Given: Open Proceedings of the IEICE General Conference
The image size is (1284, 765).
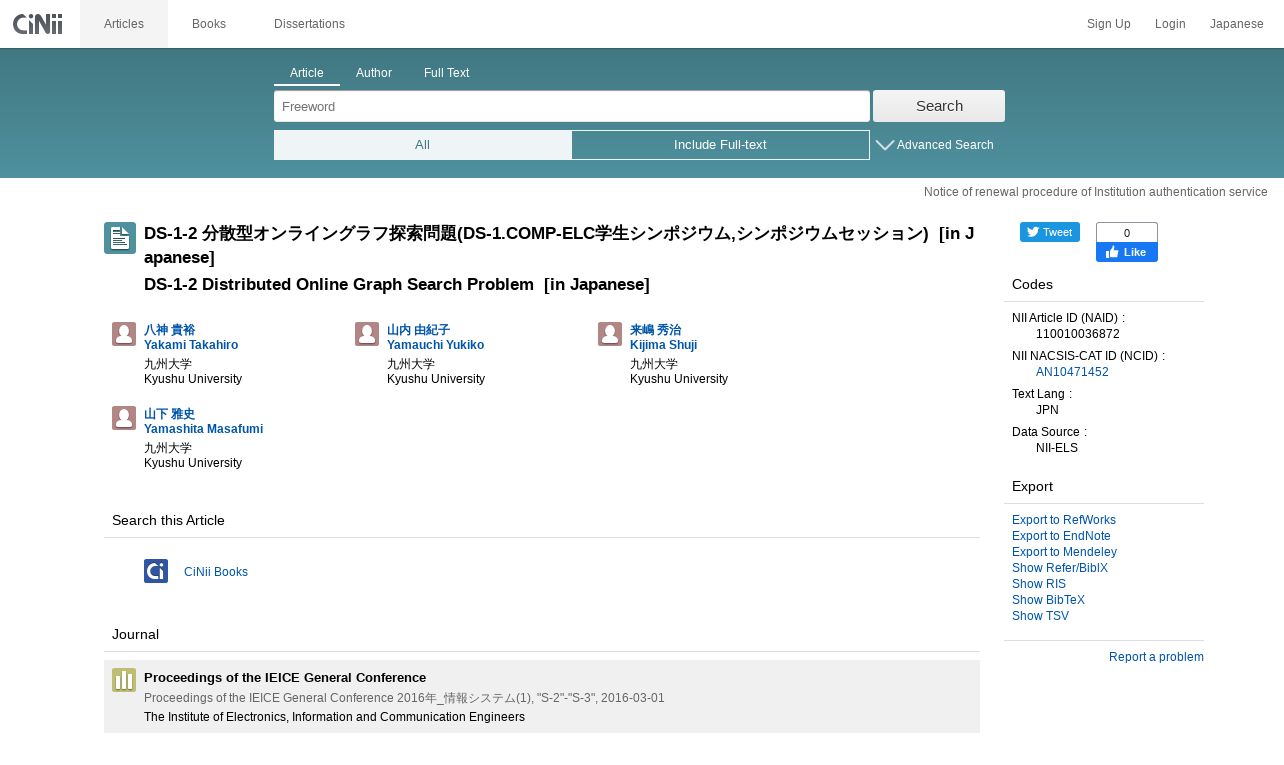Looking at the screenshot, I should 285,677.
